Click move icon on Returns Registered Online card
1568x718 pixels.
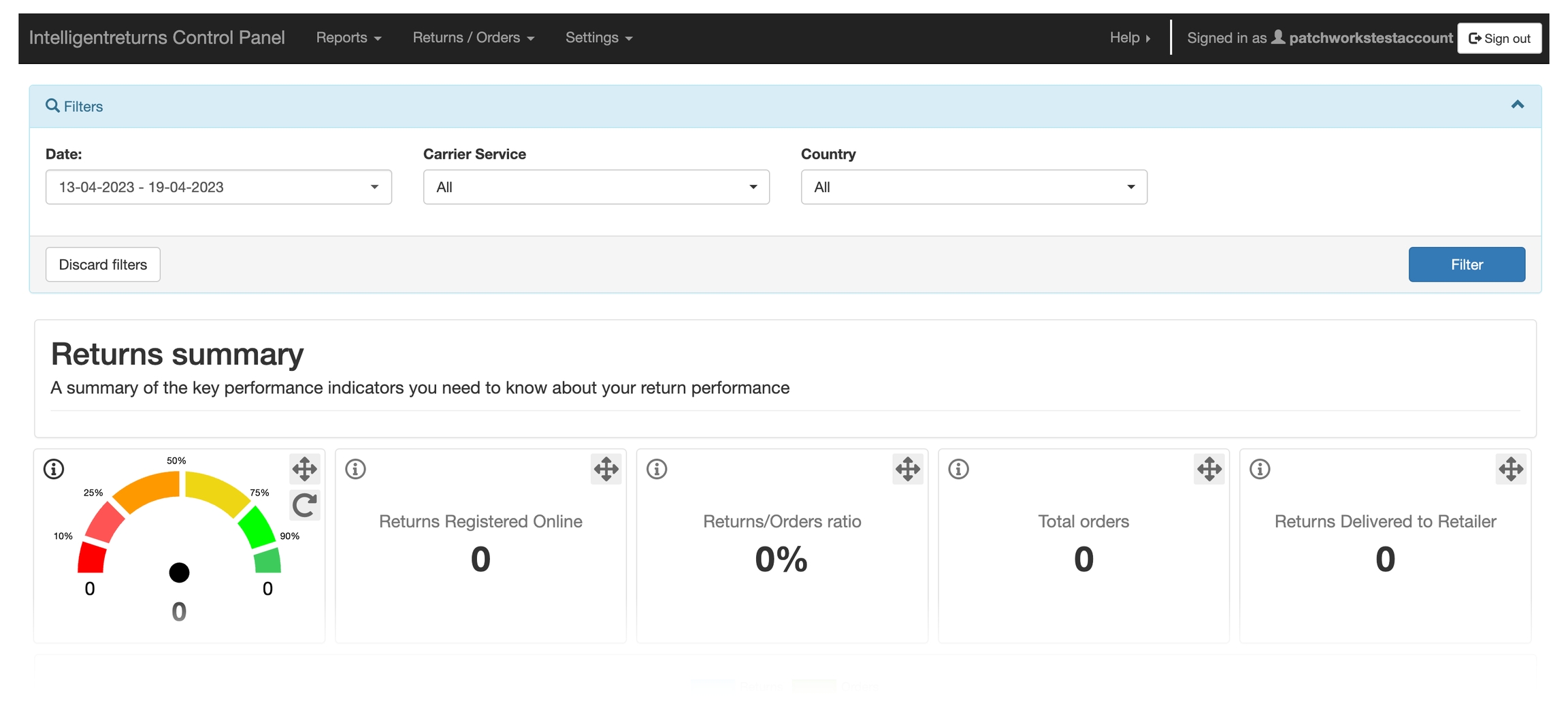606,469
